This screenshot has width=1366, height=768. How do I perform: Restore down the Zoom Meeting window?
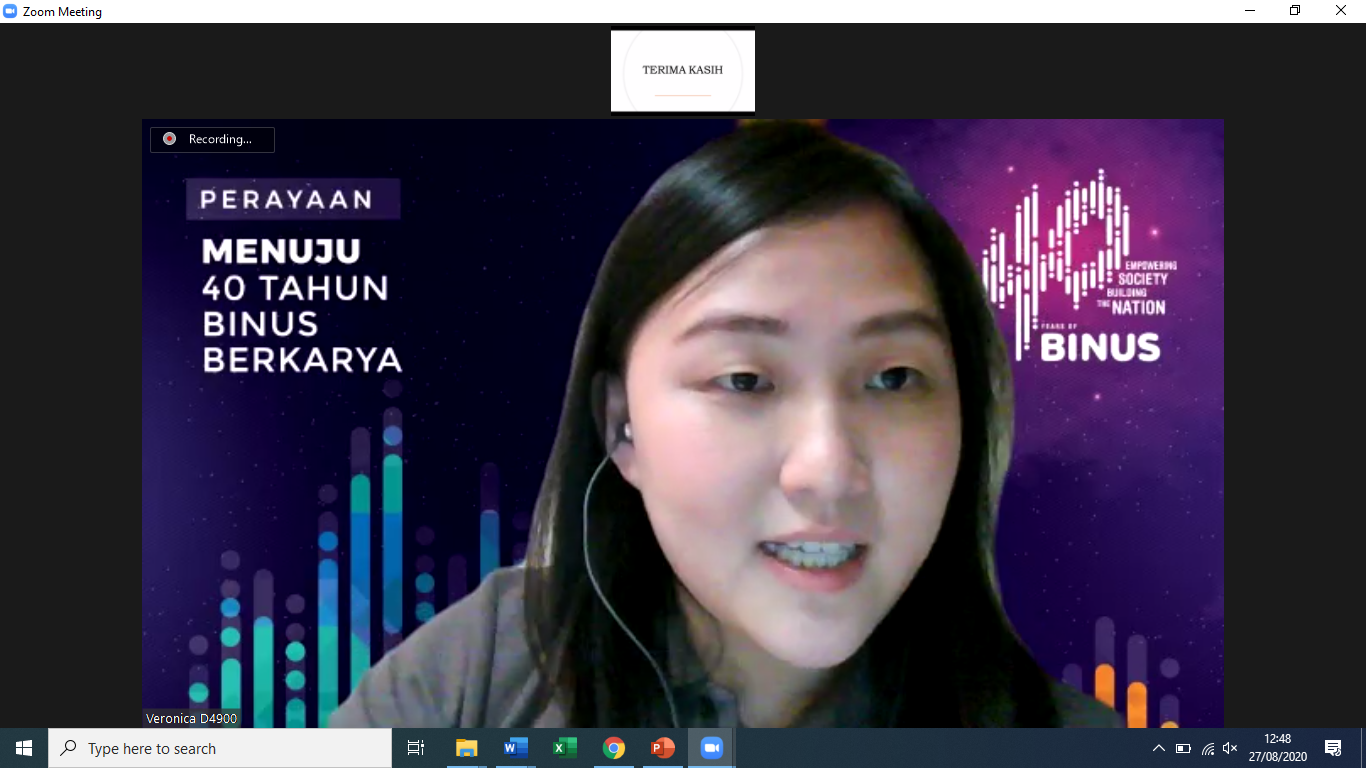[x=1295, y=11]
